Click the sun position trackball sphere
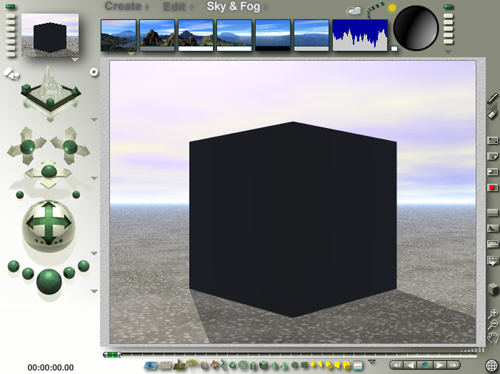500x374 pixels. click(x=416, y=28)
